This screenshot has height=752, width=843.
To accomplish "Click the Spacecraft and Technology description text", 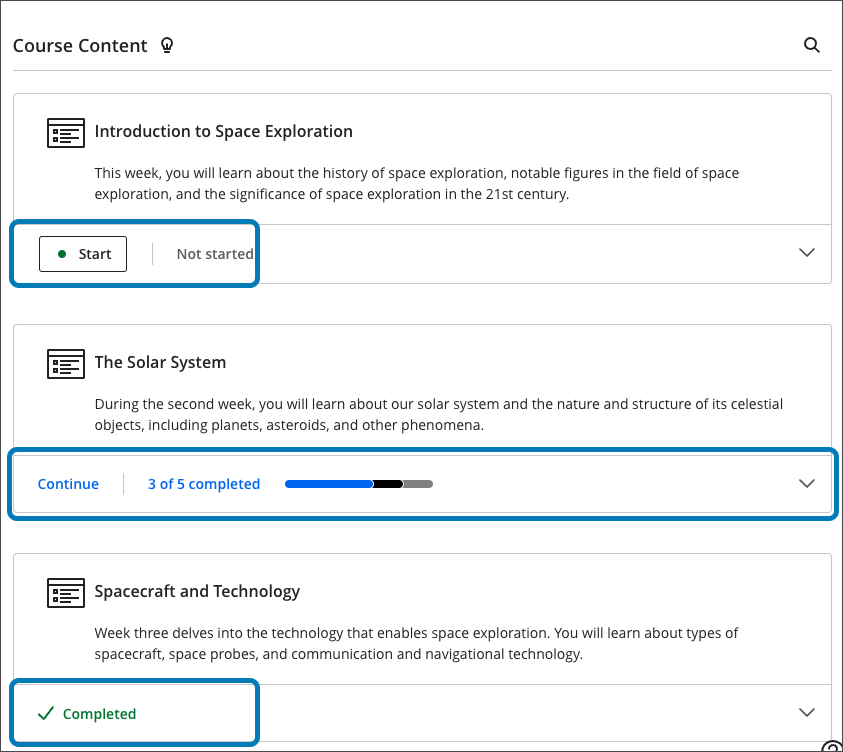I will 416,643.
